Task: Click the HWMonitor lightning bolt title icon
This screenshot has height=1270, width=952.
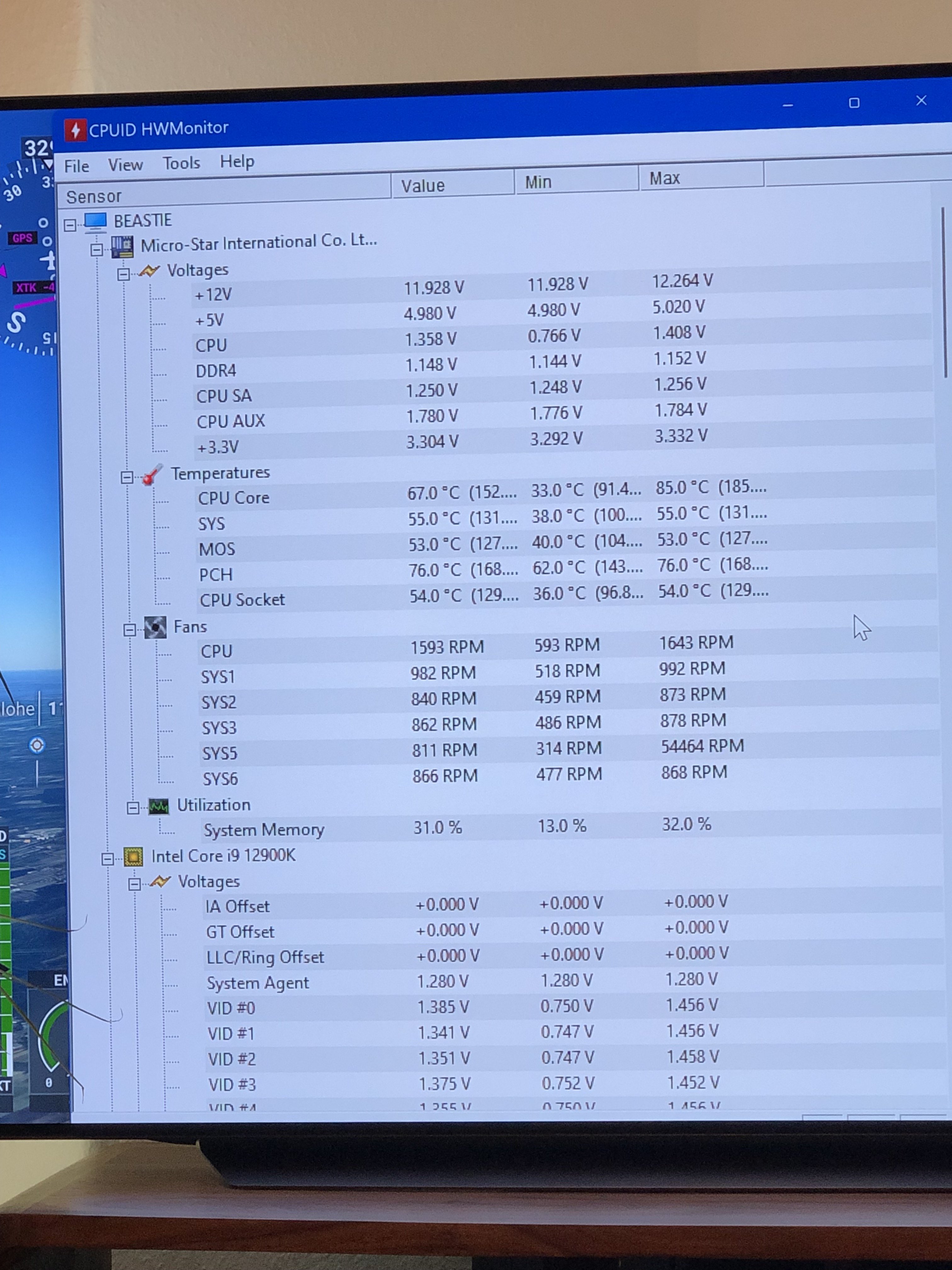Action: tap(75, 130)
